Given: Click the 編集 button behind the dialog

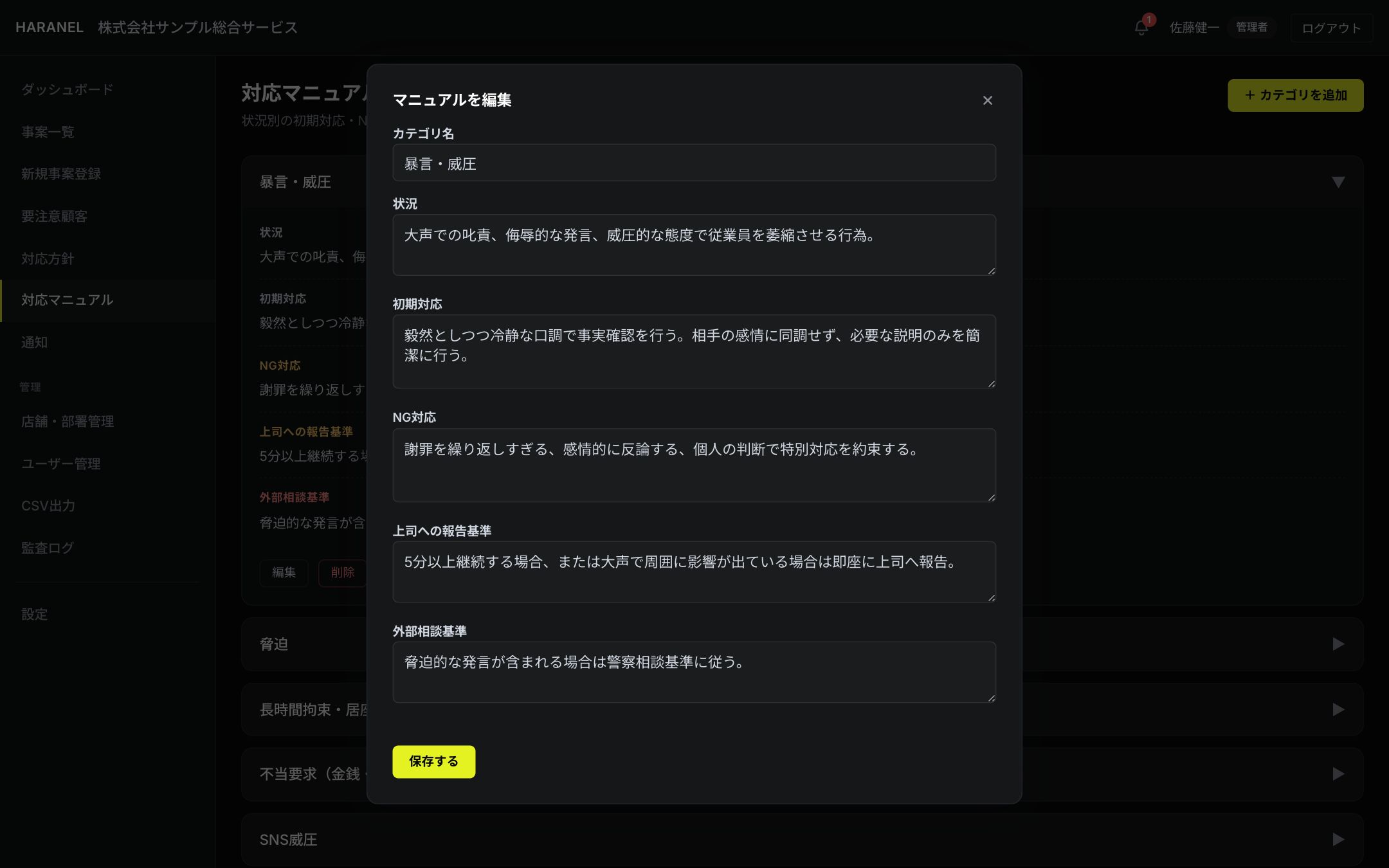Looking at the screenshot, I should point(284,573).
